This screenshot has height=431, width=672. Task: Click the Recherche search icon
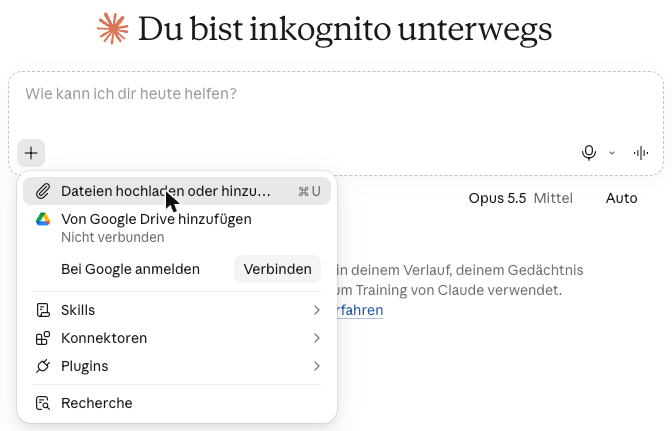(43, 403)
